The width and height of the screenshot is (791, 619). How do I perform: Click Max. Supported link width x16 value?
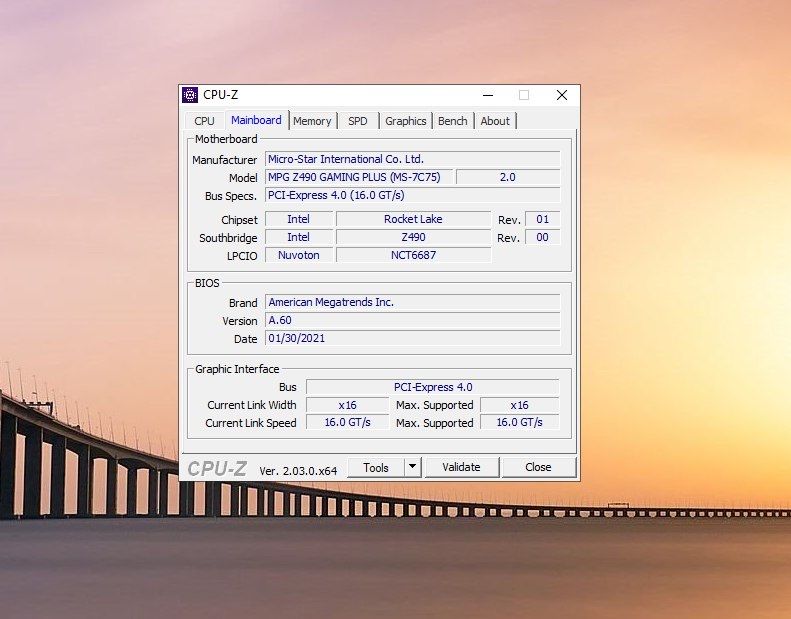point(520,405)
